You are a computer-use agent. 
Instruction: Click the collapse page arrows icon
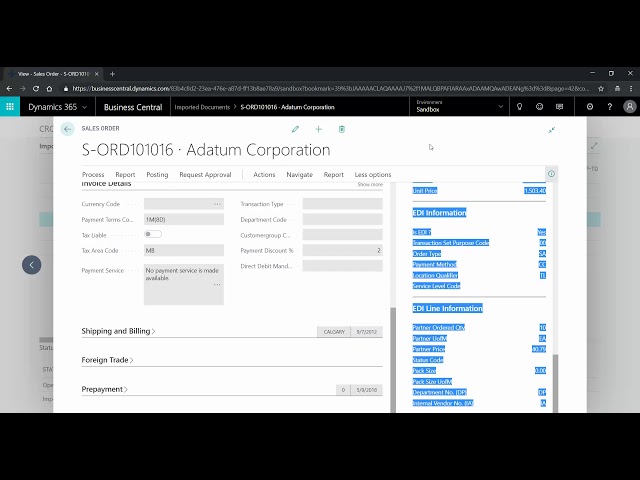point(551,130)
